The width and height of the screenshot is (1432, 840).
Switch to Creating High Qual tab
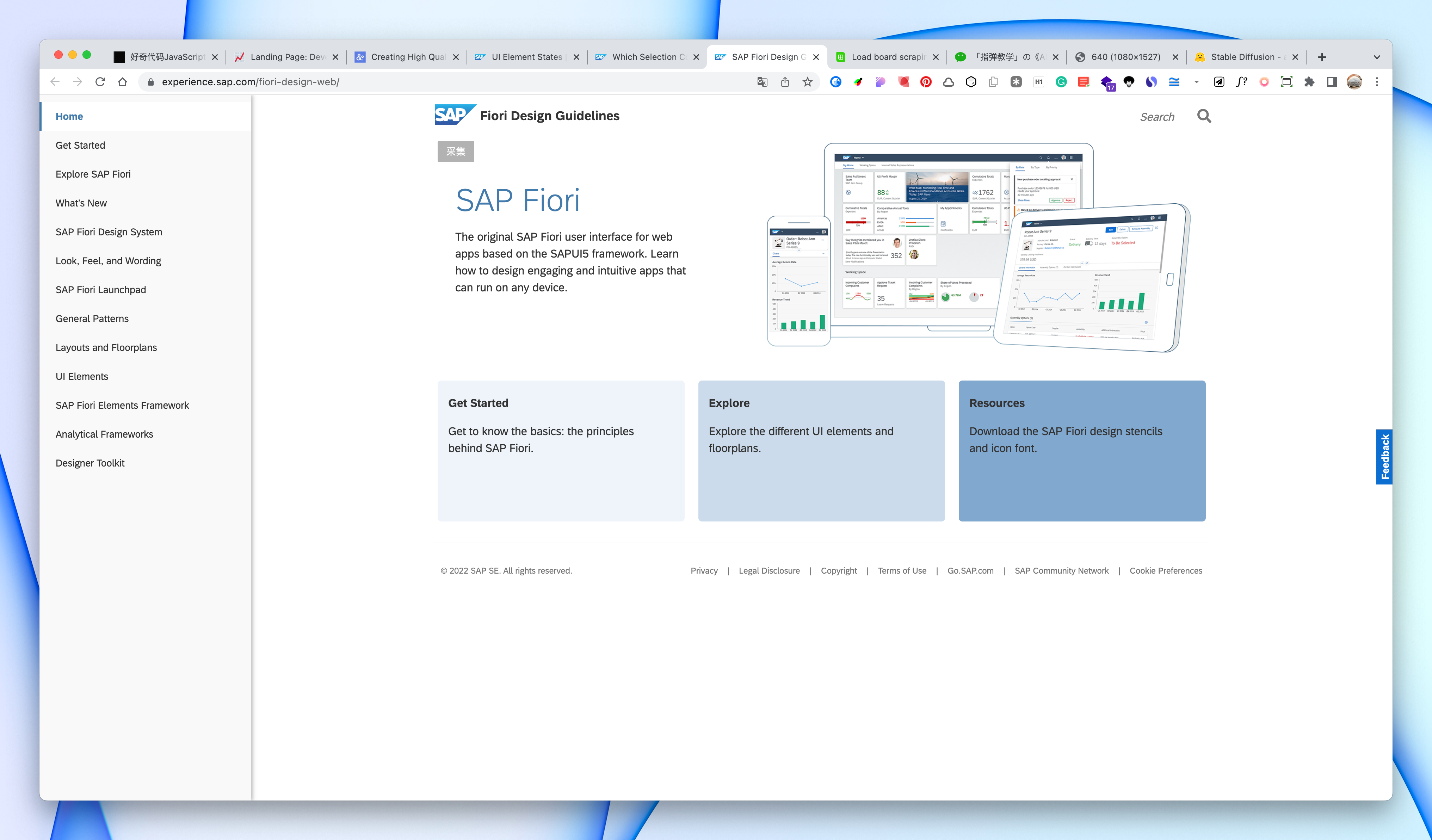tap(407, 57)
